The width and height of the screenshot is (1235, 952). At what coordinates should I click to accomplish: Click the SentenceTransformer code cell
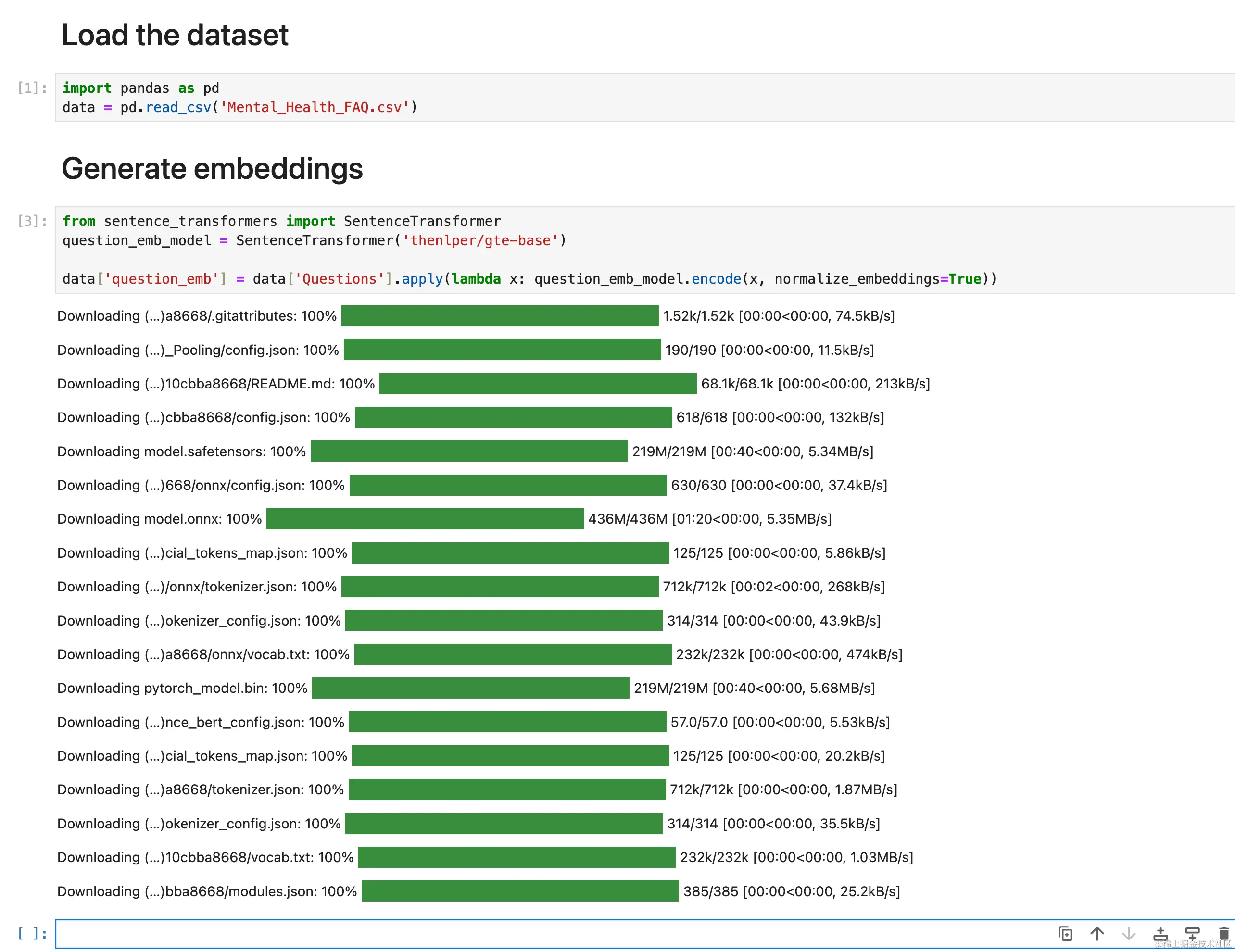tap(735, 250)
